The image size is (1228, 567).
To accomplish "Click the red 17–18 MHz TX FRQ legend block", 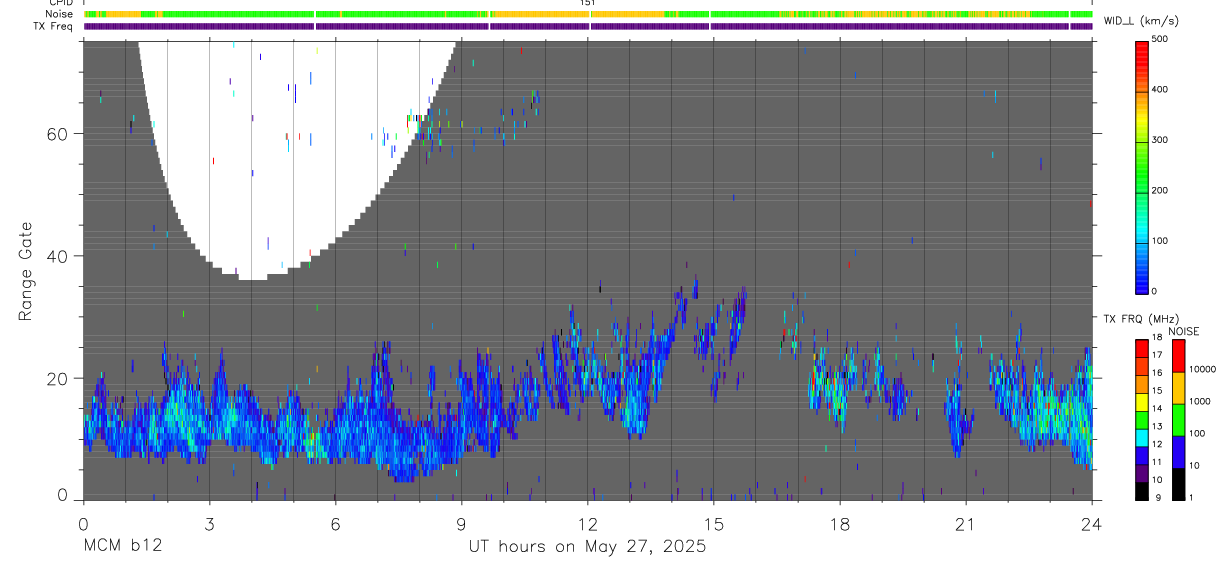I will point(1141,348).
